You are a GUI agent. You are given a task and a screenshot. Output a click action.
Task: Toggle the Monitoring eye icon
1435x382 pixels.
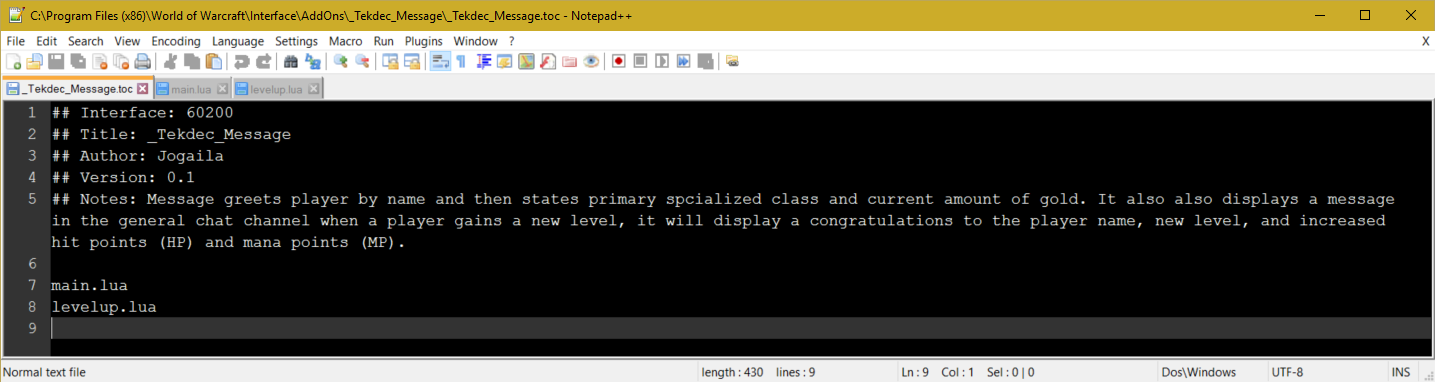(592, 61)
